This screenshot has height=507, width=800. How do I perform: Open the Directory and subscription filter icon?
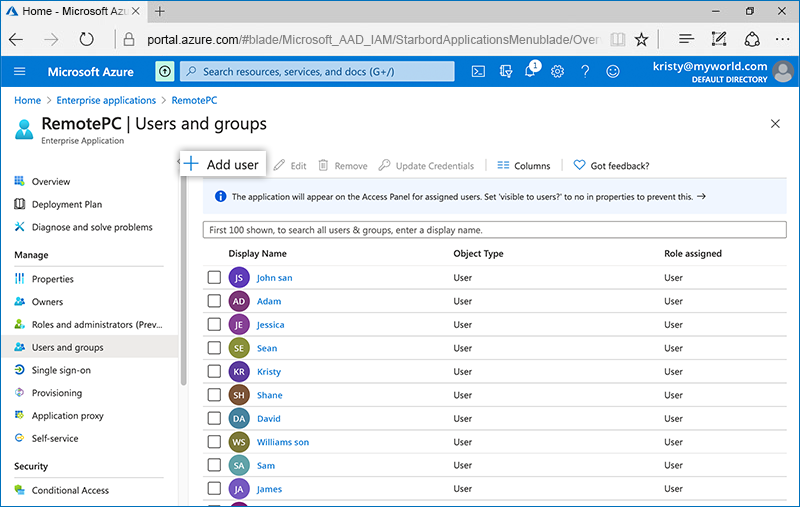pyautogui.click(x=506, y=71)
